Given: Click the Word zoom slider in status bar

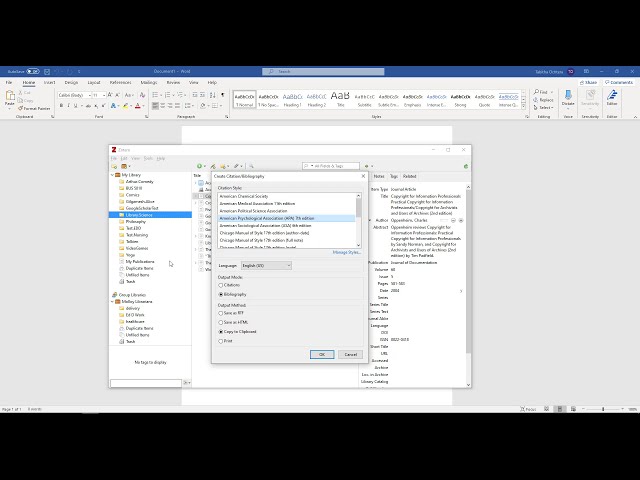Looking at the screenshot, I should [603, 409].
